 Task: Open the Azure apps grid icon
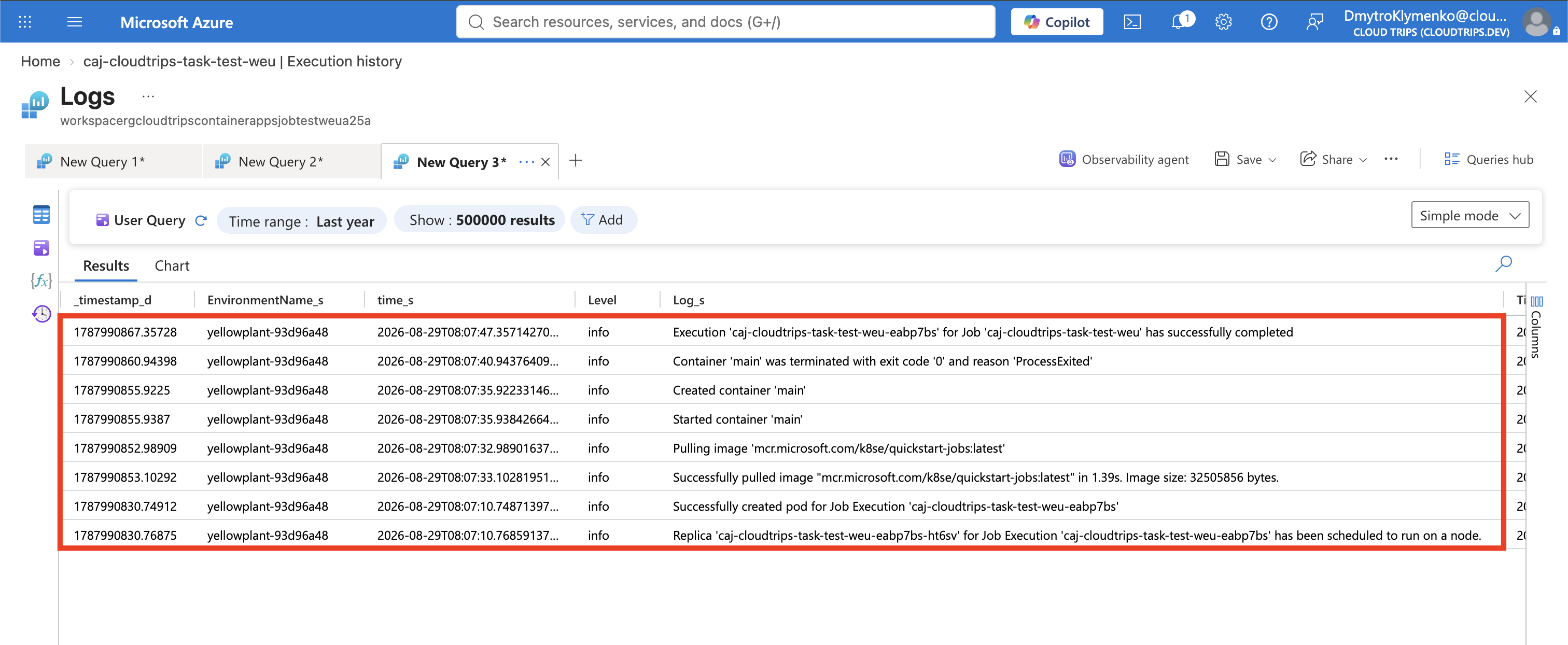click(25, 22)
